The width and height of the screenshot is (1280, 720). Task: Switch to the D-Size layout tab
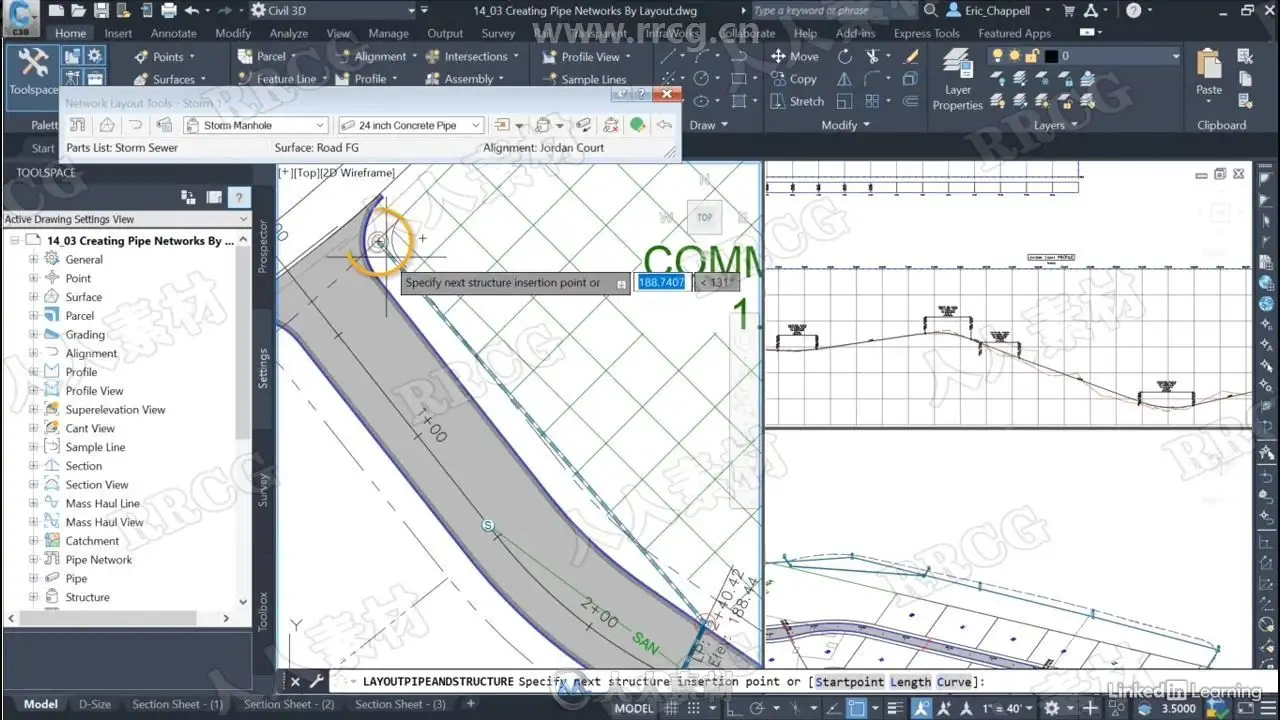click(95, 704)
